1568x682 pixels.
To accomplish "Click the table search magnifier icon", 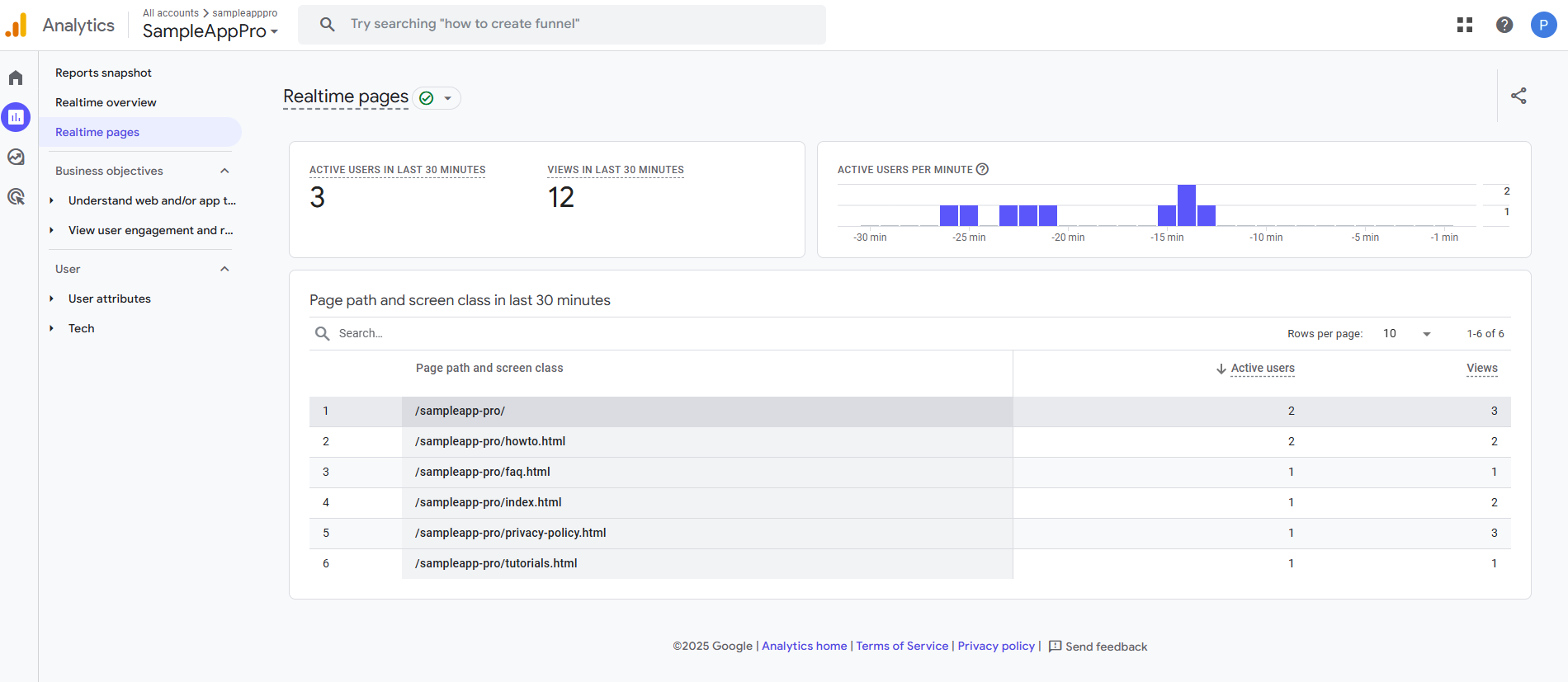I will coord(322,333).
